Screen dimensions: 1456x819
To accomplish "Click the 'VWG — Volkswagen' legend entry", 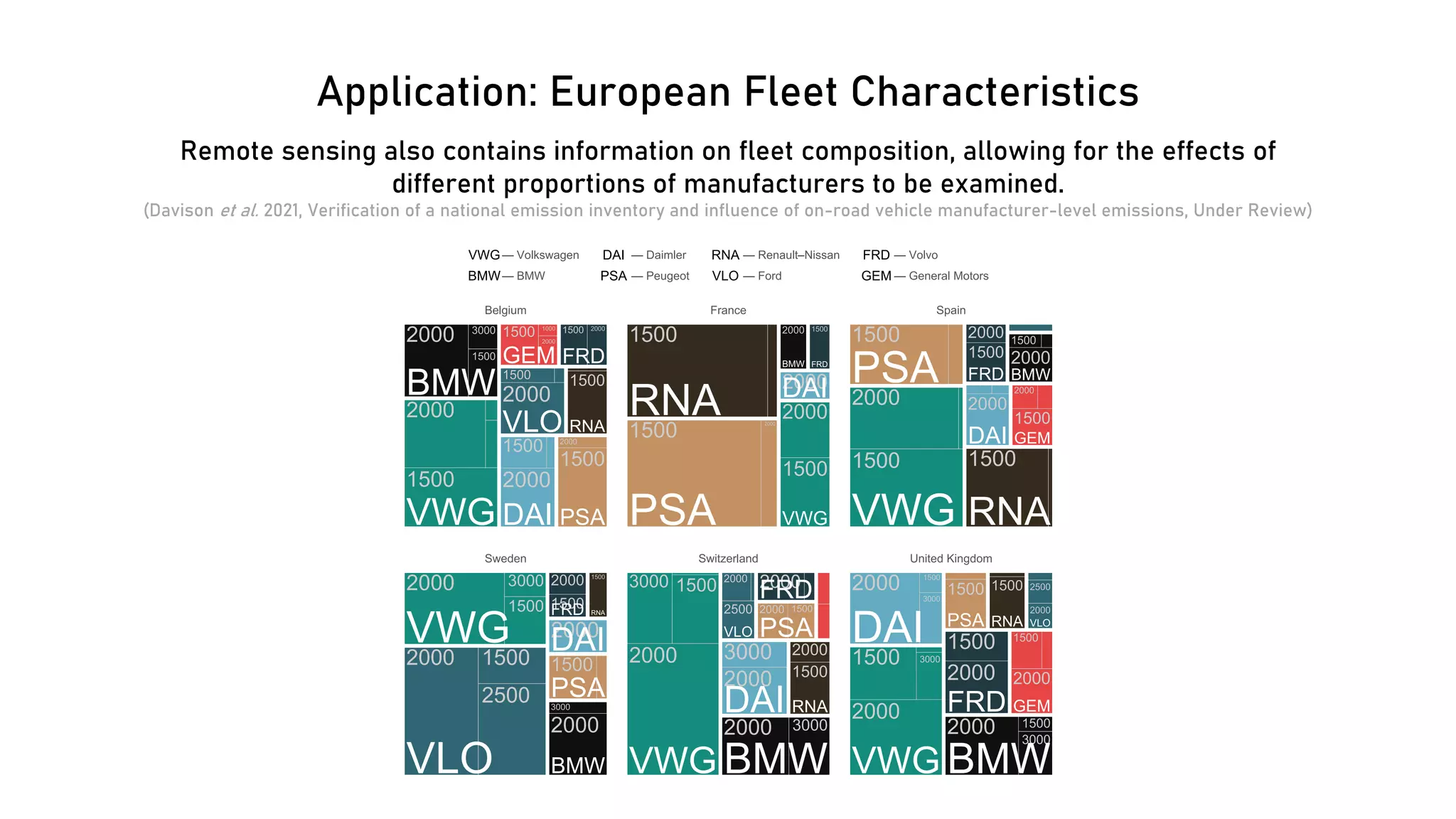I will pyautogui.click(x=523, y=255).
